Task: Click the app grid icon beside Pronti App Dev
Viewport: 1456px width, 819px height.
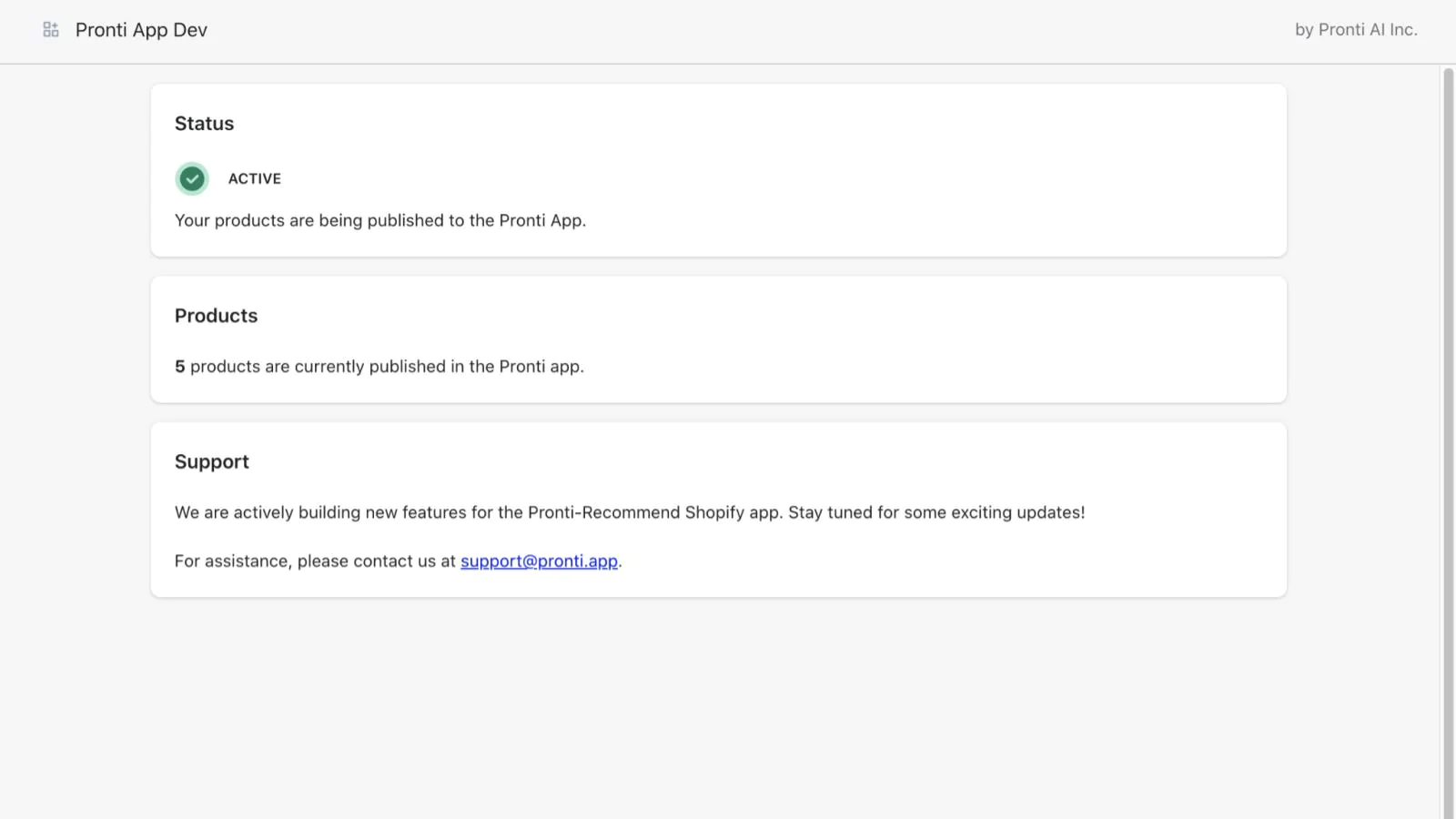Action: click(51, 30)
